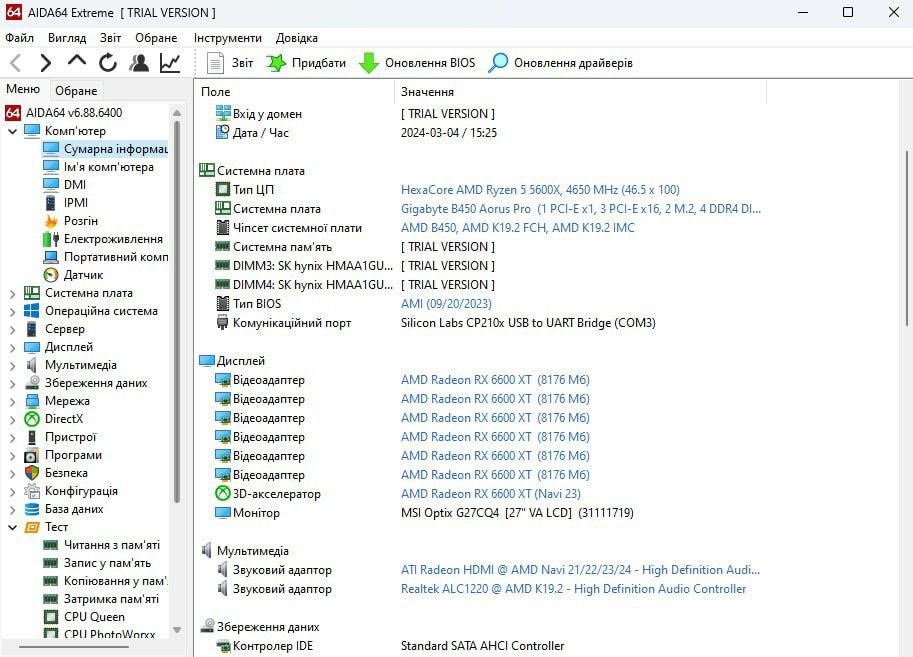Click the tree panel horizontal scrollbar

[x=73, y=647]
